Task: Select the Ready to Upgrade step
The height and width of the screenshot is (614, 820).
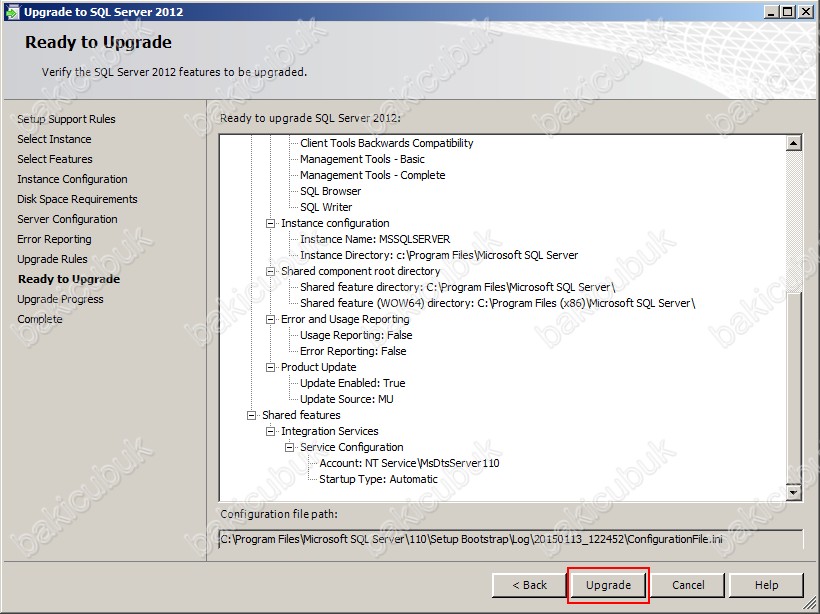Action: coord(69,279)
